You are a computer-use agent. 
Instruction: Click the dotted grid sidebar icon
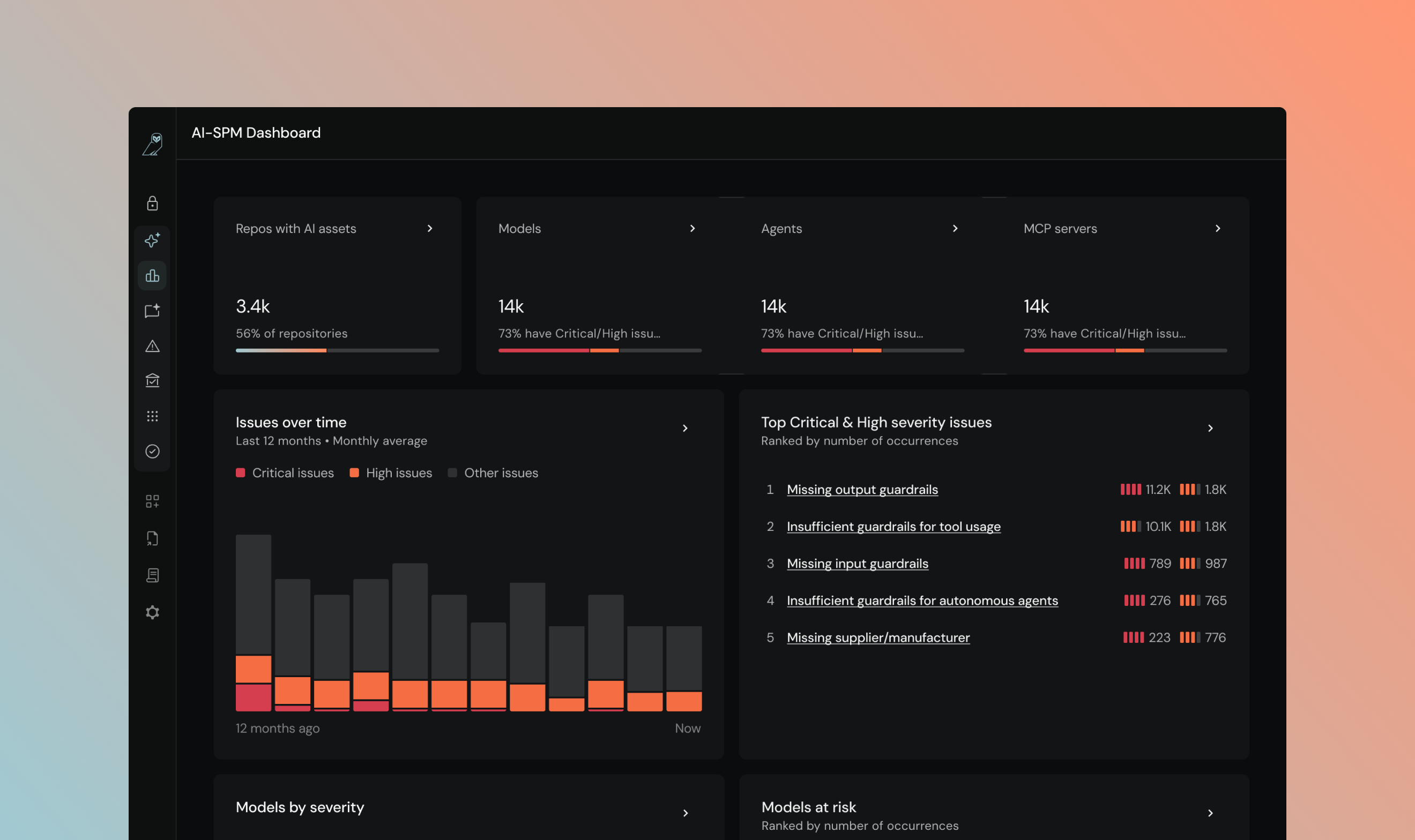(x=152, y=416)
